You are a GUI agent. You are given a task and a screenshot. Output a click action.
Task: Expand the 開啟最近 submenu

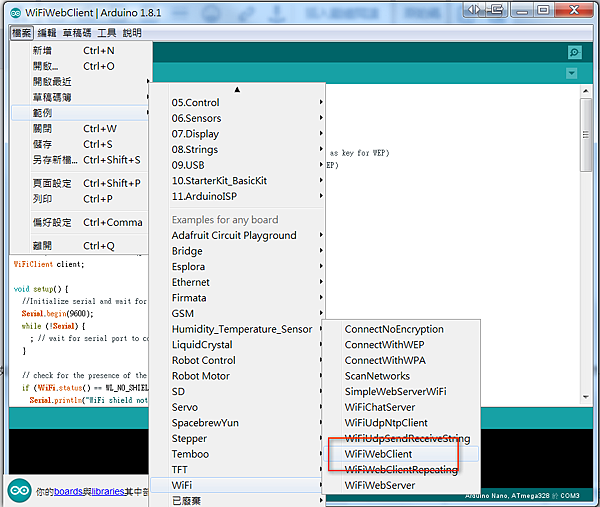coord(80,82)
